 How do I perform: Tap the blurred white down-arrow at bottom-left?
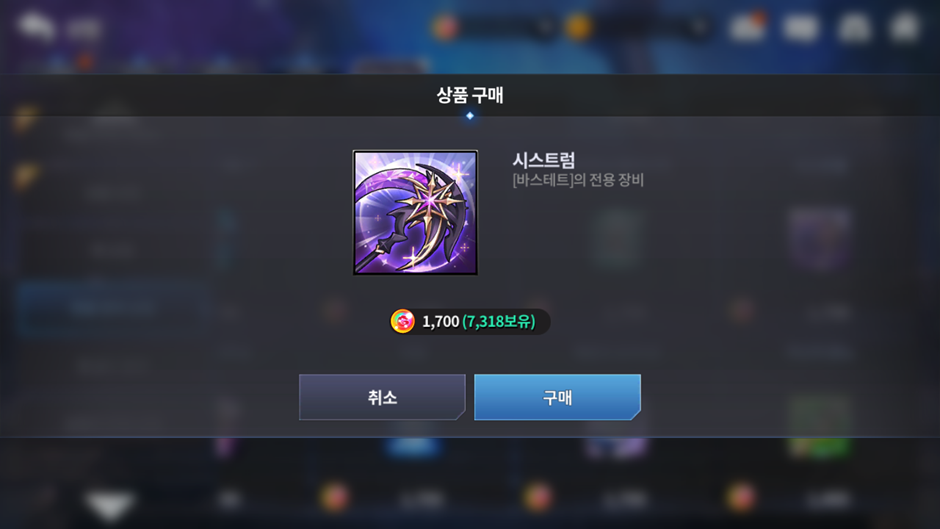[x=110, y=505]
